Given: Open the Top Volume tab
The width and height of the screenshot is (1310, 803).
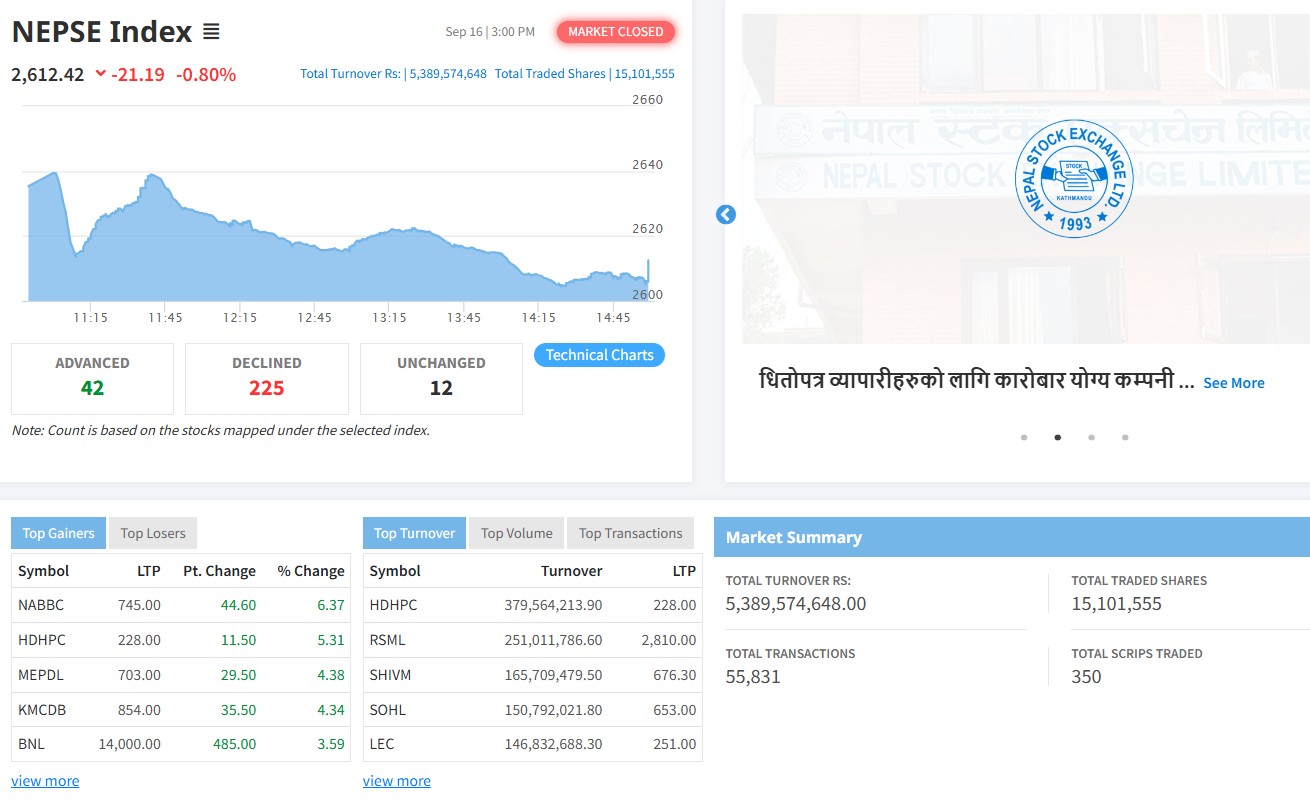Looking at the screenshot, I should [516, 533].
